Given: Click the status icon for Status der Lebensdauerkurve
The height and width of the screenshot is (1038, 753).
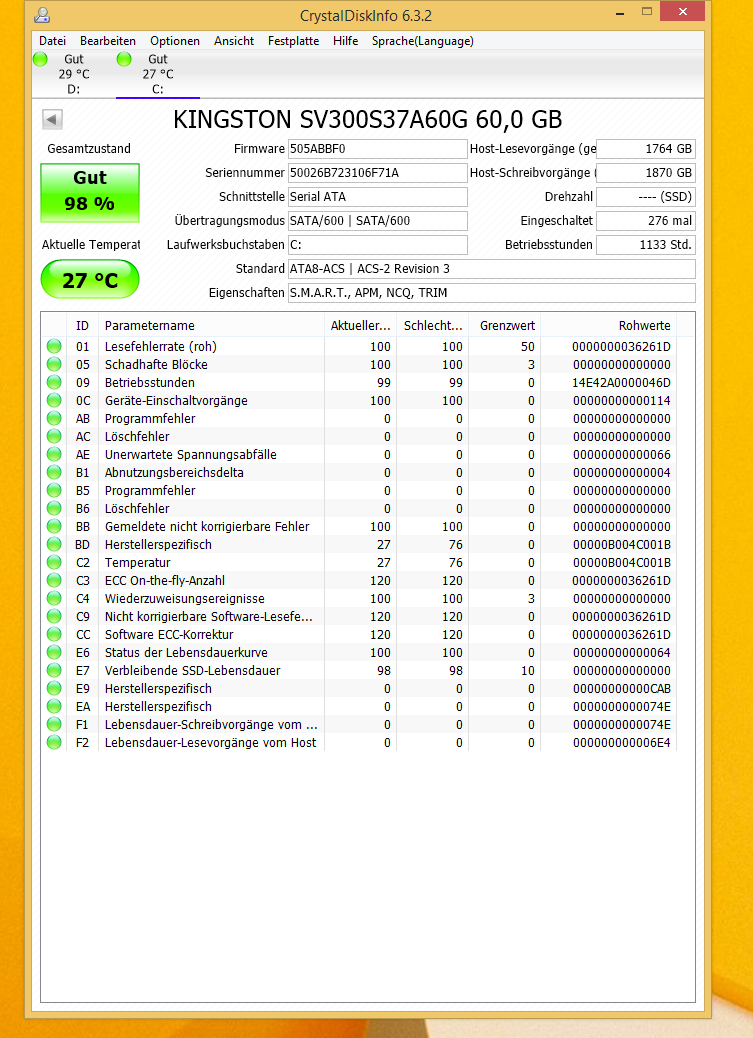Looking at the screenshot, I should 54,653.
